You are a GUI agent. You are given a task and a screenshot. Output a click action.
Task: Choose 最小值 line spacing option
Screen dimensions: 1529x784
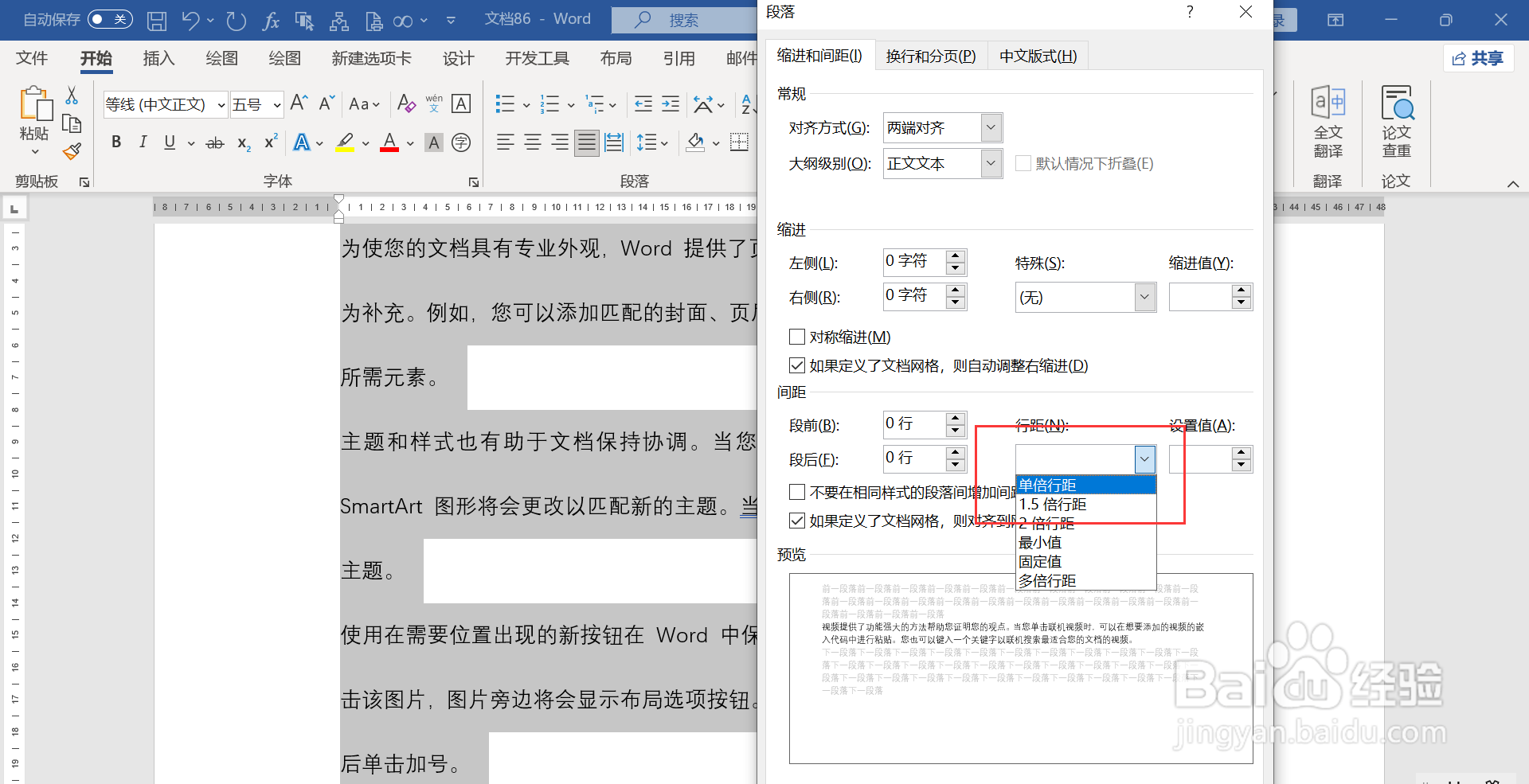pos(1086,542)
